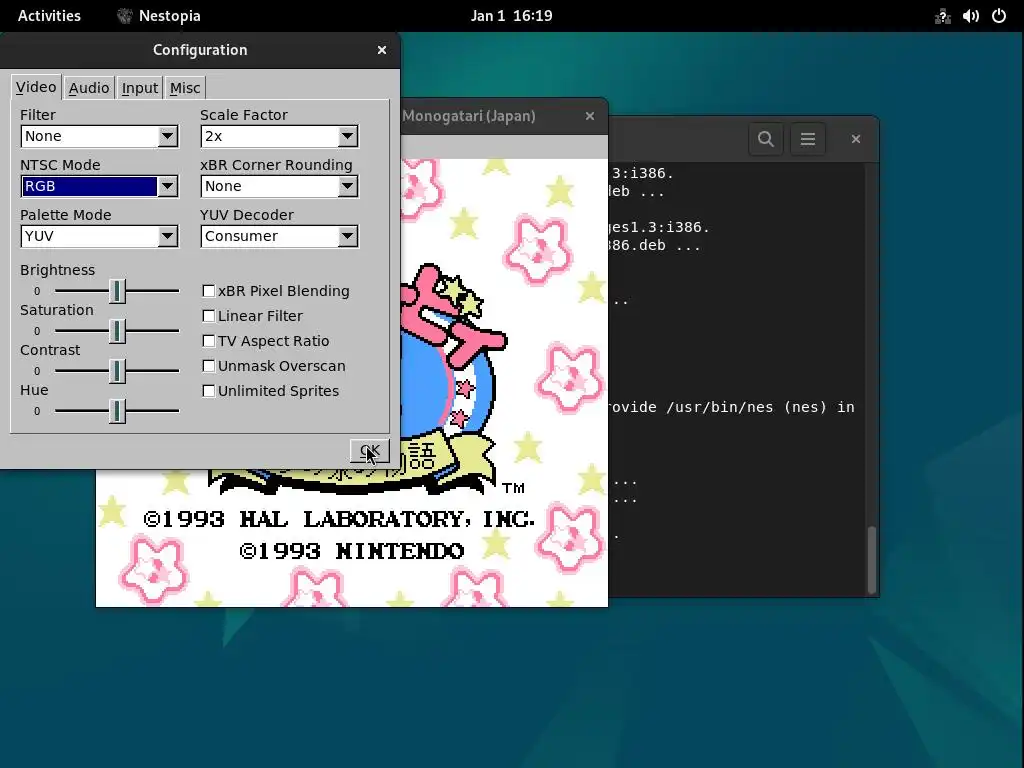Close the Configuration dialog
The image size is (1024, 768).
(382, 50)
